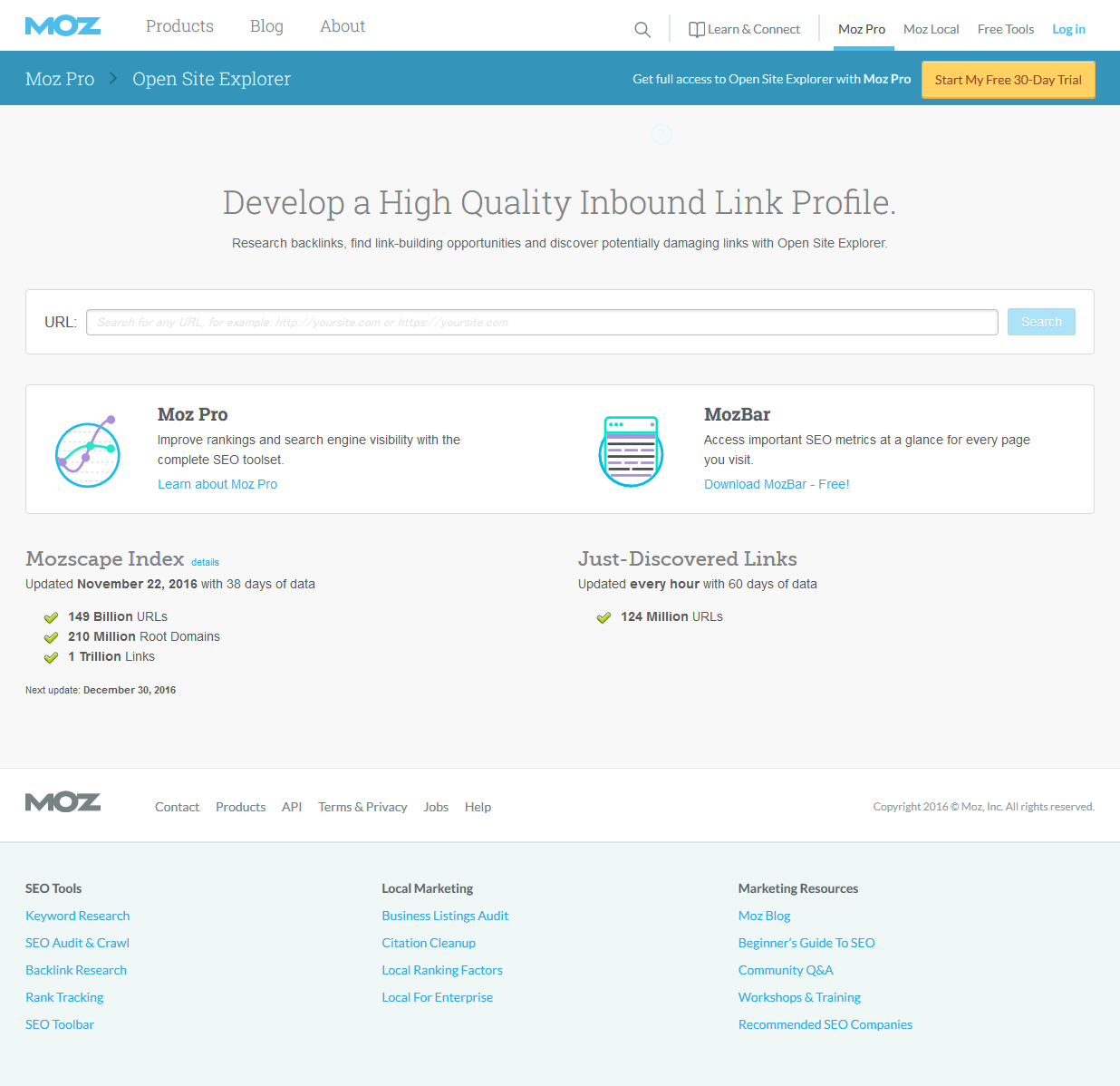Click the copyright notice text

coord(984,807)
